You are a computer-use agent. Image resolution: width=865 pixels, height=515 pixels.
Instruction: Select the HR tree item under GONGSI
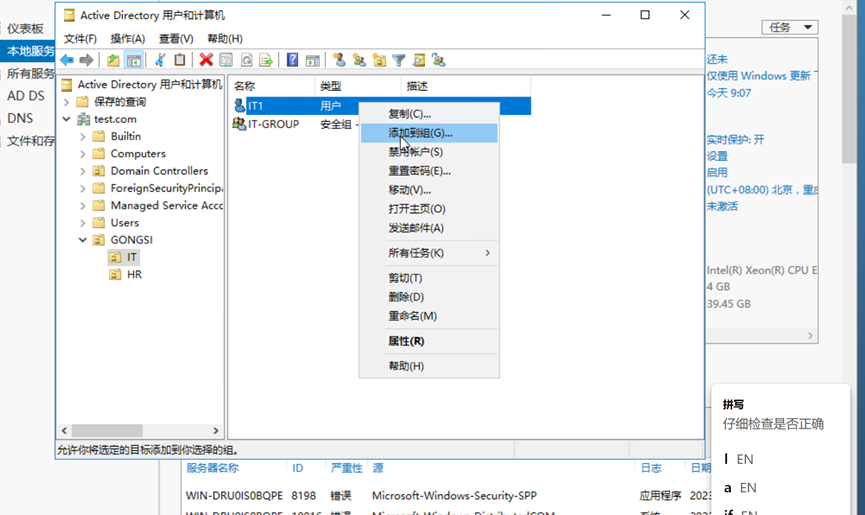pos(134,275)
